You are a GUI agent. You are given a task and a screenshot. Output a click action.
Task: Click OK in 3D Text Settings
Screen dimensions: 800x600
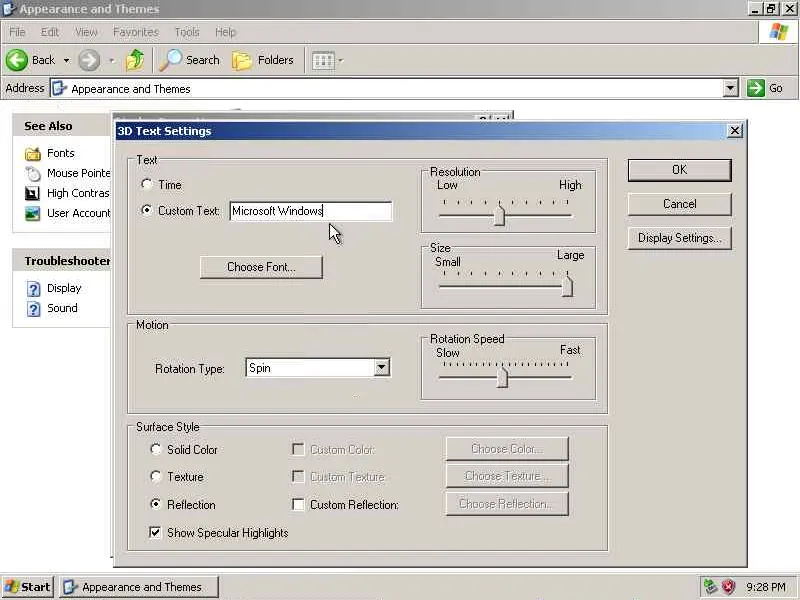(x=680, y=170)
